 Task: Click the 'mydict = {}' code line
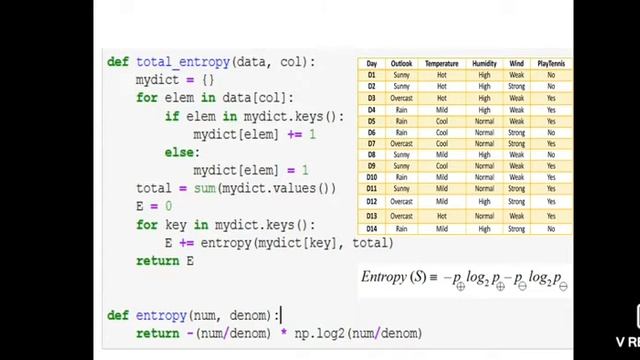[x=175, y=80]
